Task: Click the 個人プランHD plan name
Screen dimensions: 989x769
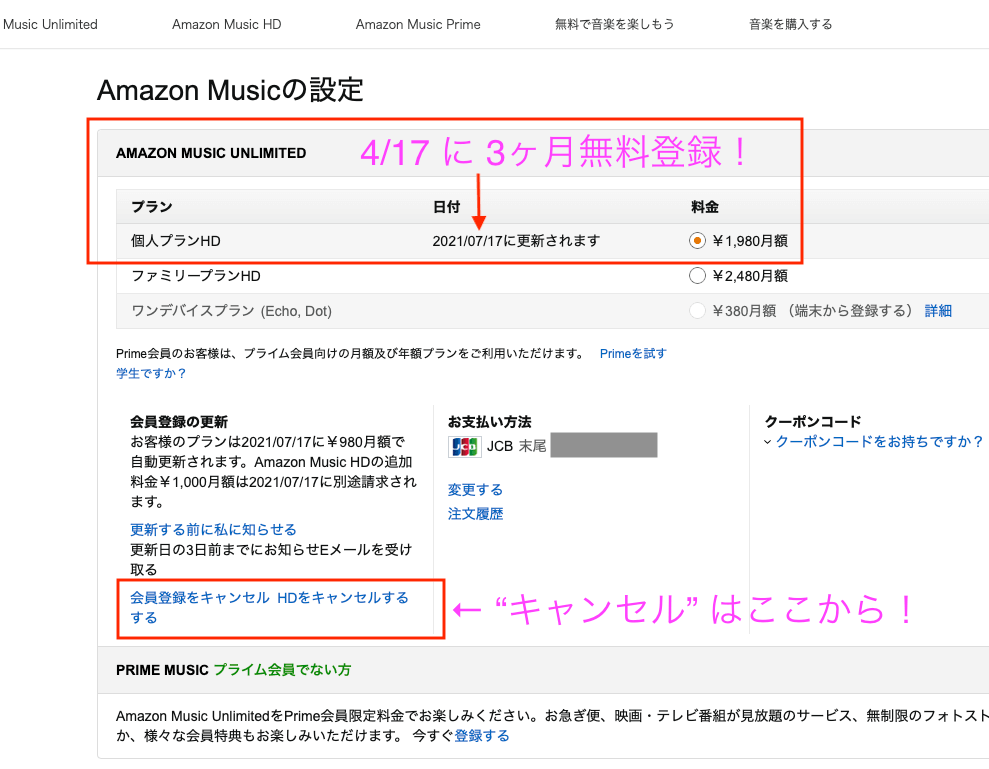Action: point(176,241)
